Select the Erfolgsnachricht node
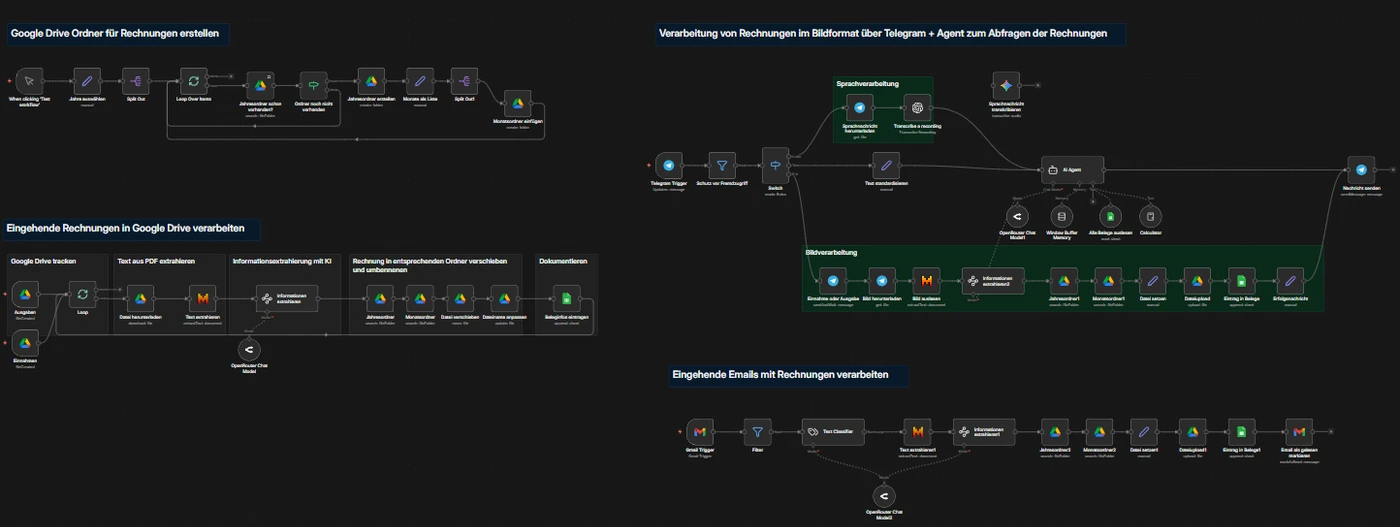Image resolution: width=1400 pixels, height=527 pixels. coord(1290,281)
